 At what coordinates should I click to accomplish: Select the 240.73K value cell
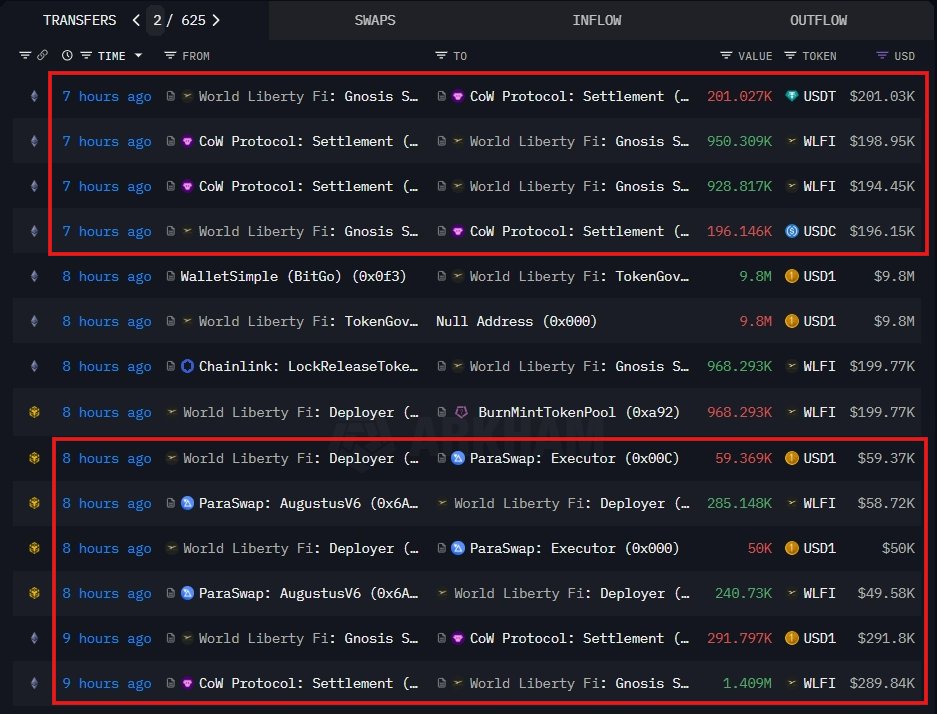(743, 593)
